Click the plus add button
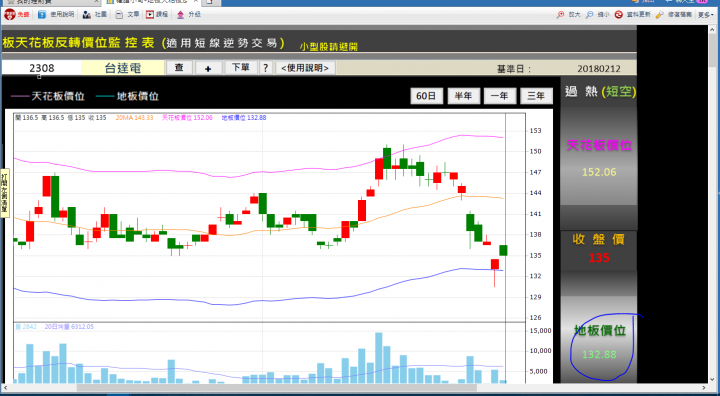This screenshot has width=720, height=396. (208, 68)
